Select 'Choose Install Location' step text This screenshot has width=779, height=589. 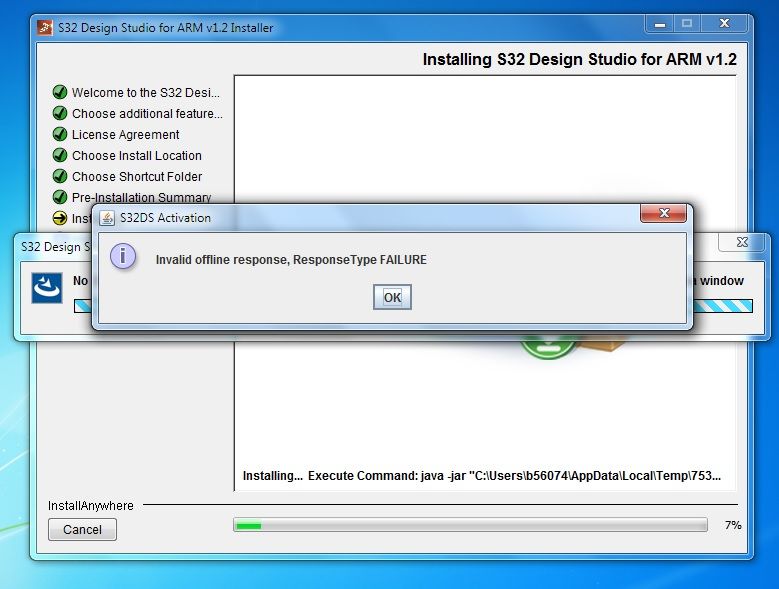137,155
